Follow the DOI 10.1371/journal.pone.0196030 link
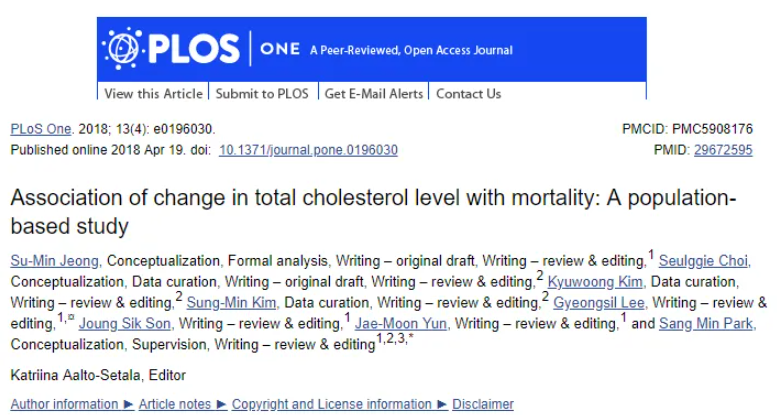This screenshot has height=415, width=777. [x=308, y=150]
